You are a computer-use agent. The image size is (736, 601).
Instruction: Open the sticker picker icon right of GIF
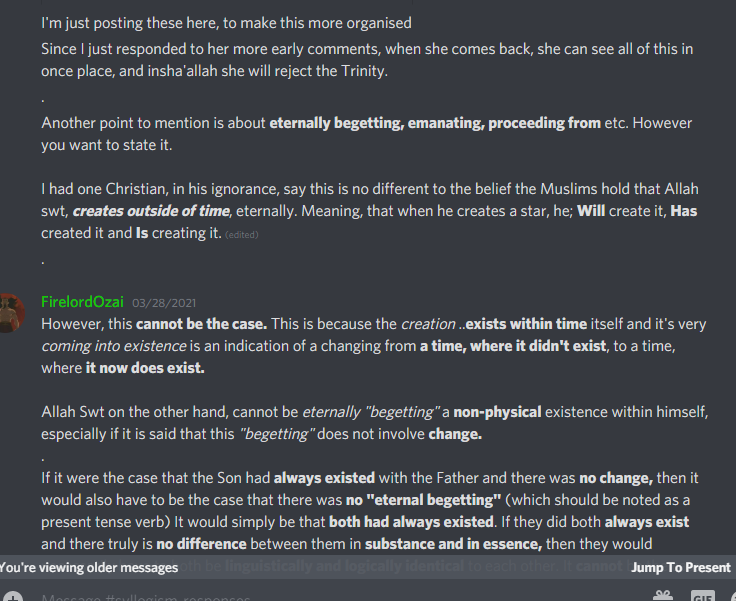pos(731,596)
